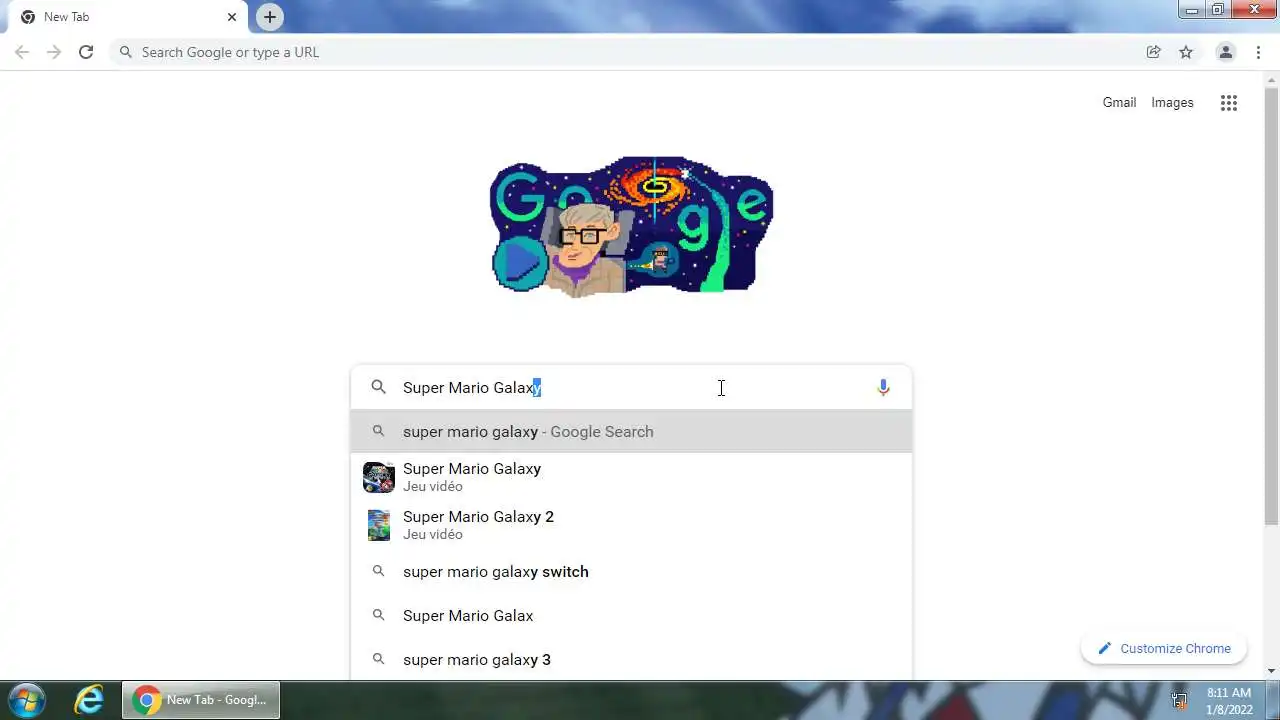Choose the Super Mario Galaxy Jeu vidéo suggestion

[631, 477]
